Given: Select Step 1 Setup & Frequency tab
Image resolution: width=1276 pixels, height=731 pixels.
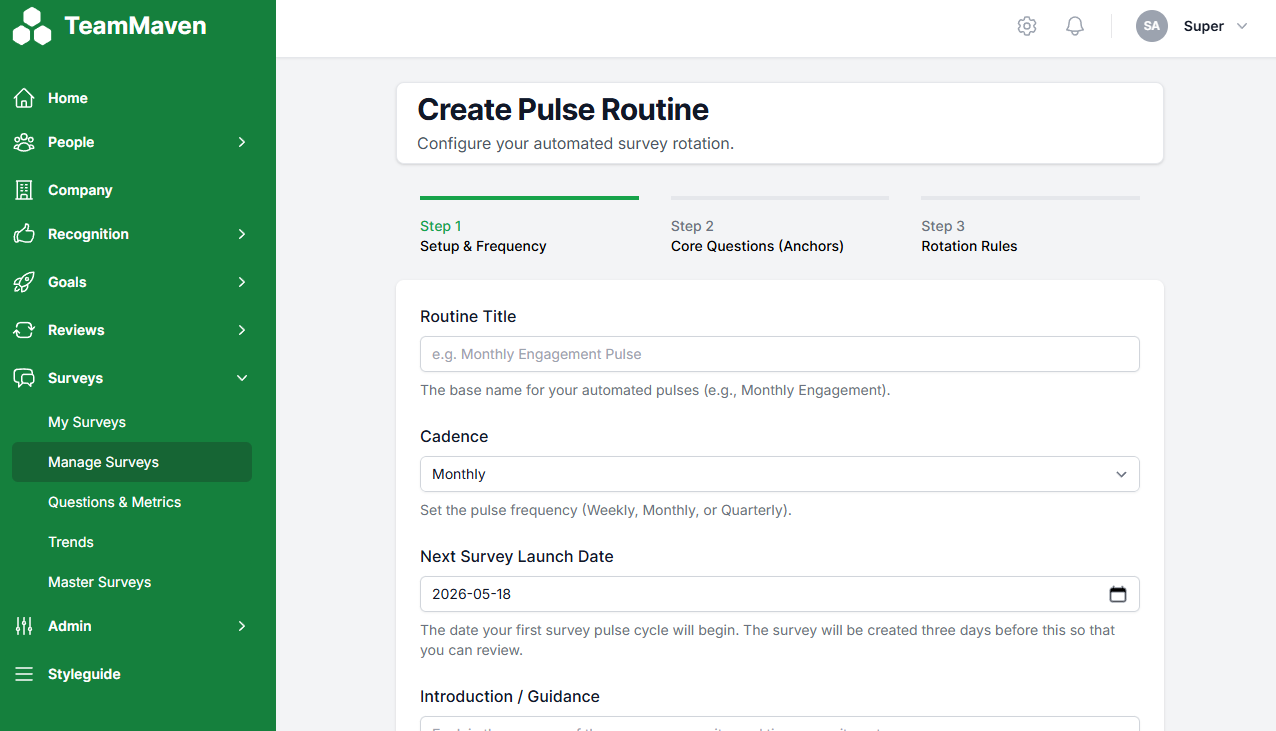Looking at the screenshot, I should 529,227.
